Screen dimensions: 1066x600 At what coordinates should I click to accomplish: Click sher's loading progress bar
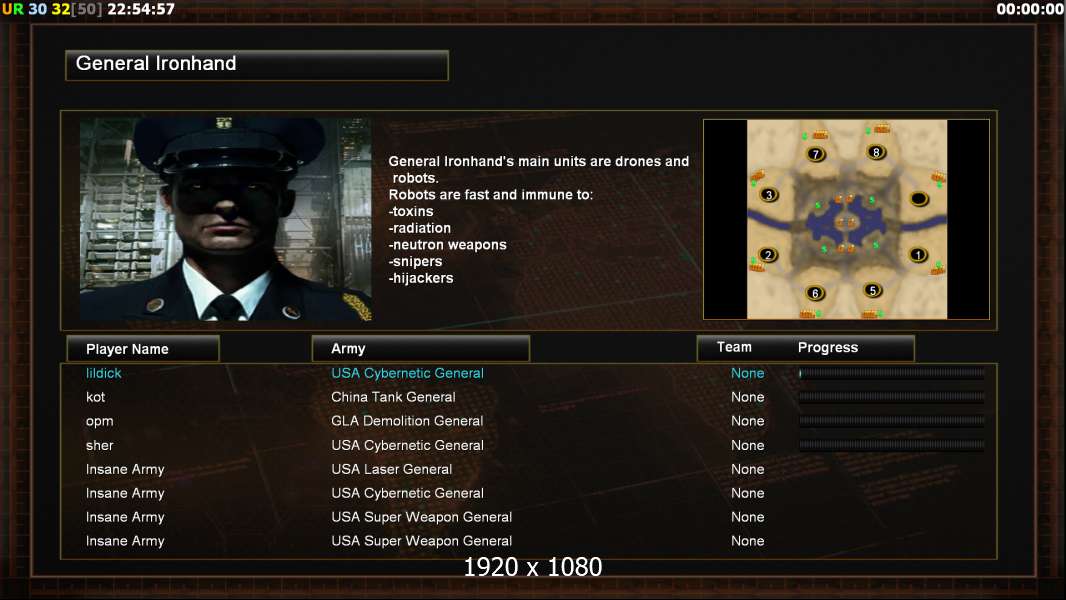[892, 445]
